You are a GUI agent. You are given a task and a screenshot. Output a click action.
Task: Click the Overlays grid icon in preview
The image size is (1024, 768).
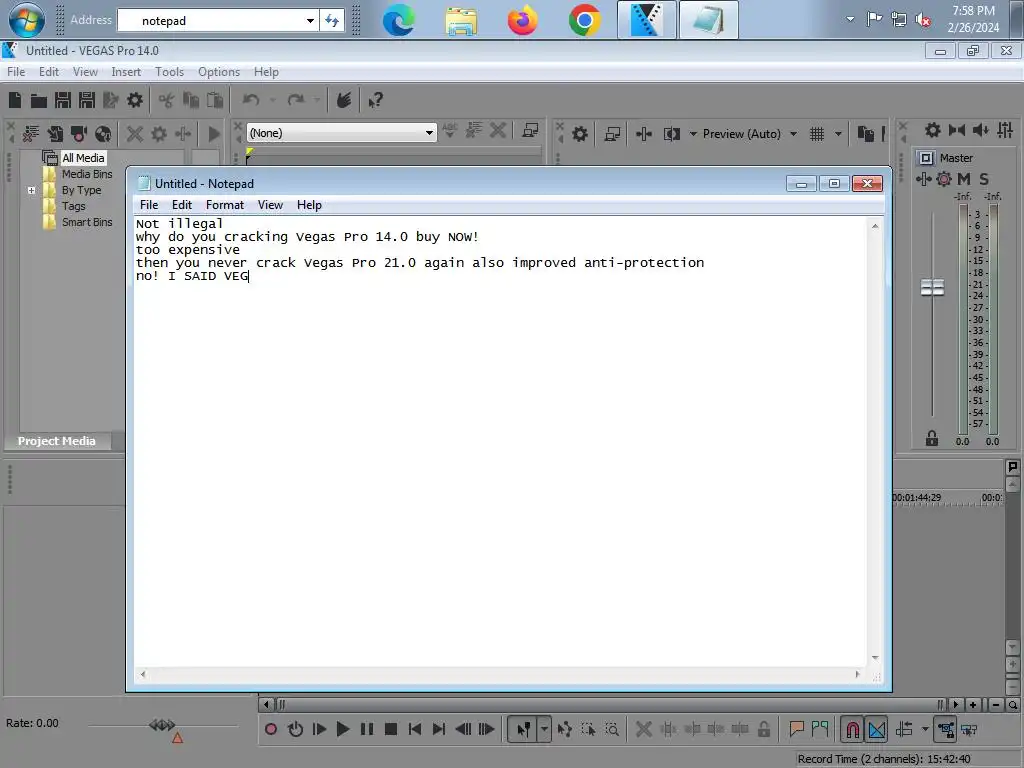click(x=816, y=134)
